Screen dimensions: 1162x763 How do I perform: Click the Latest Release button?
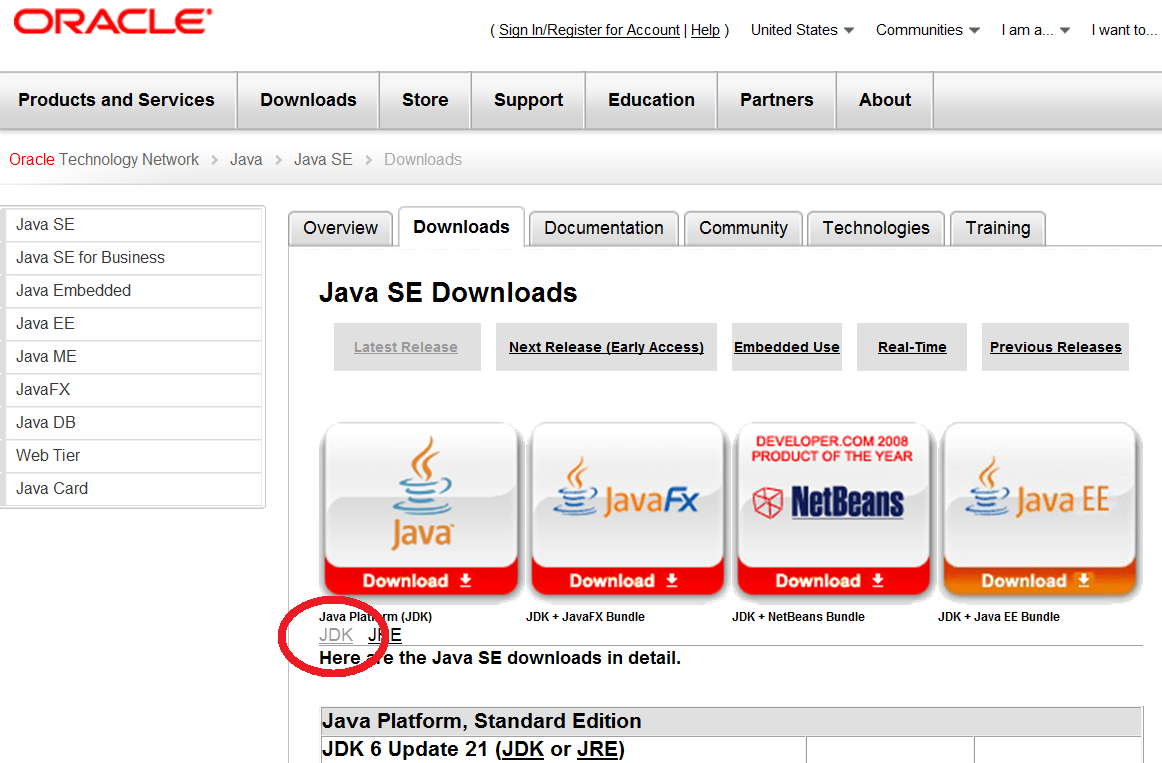point(406,347)
